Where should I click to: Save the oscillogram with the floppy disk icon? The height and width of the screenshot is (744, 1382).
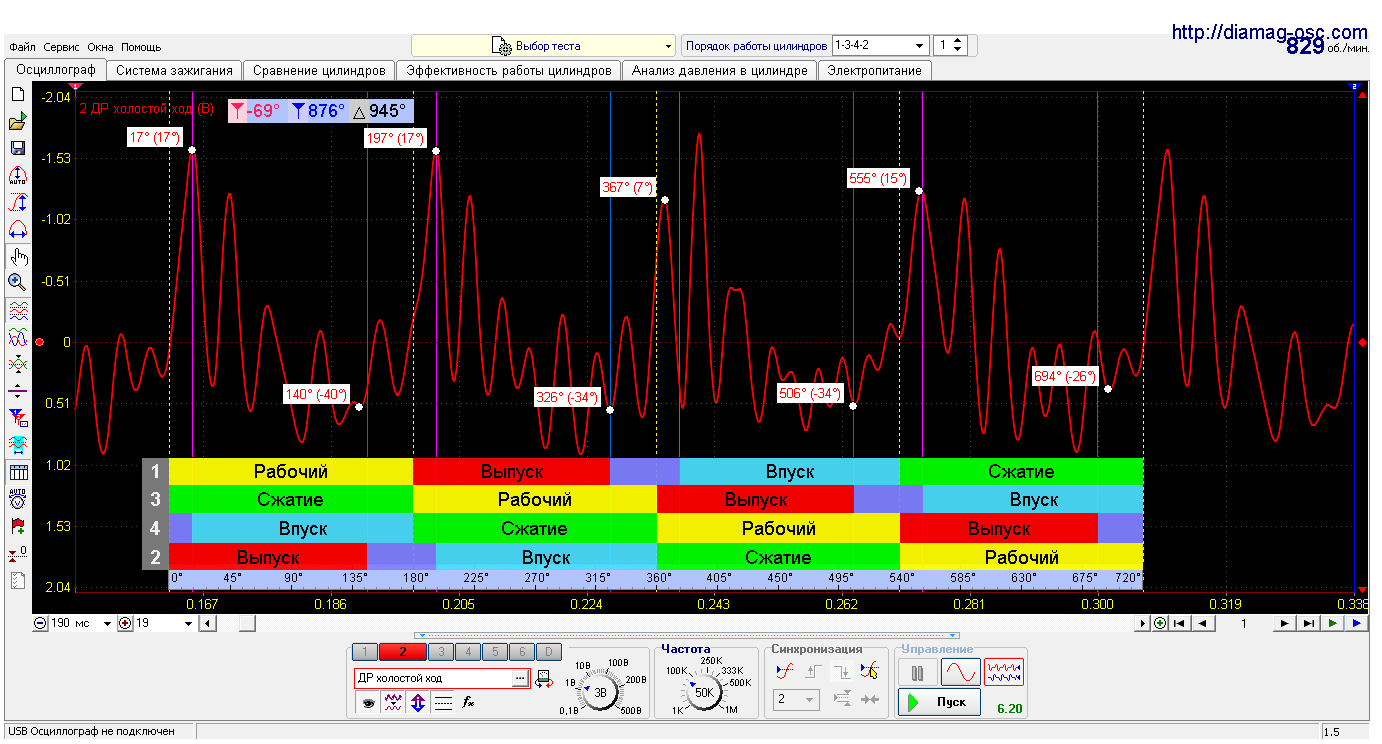pos(17,149)
